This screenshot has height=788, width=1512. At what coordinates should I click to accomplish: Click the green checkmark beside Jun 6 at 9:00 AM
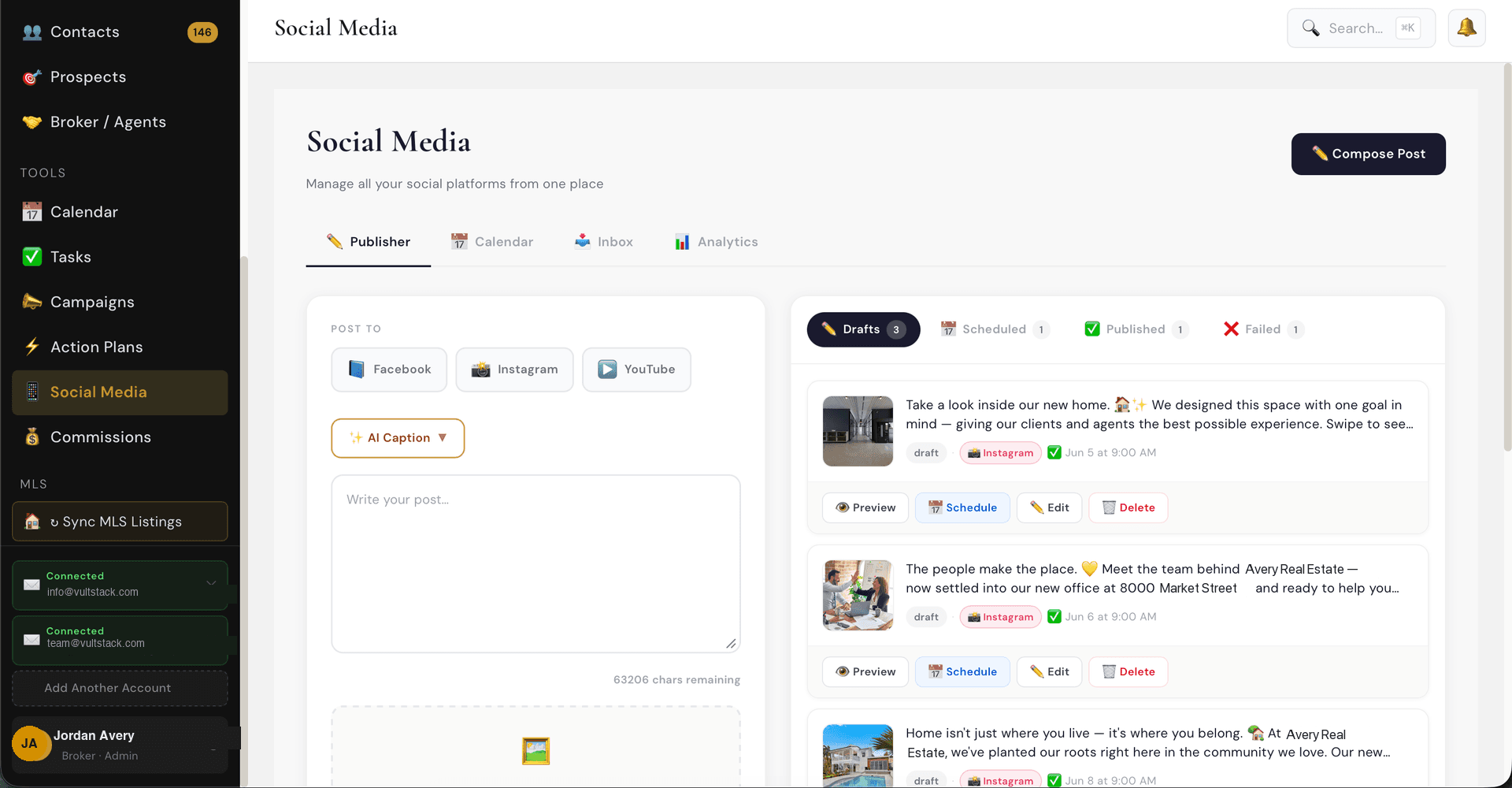1054,616
